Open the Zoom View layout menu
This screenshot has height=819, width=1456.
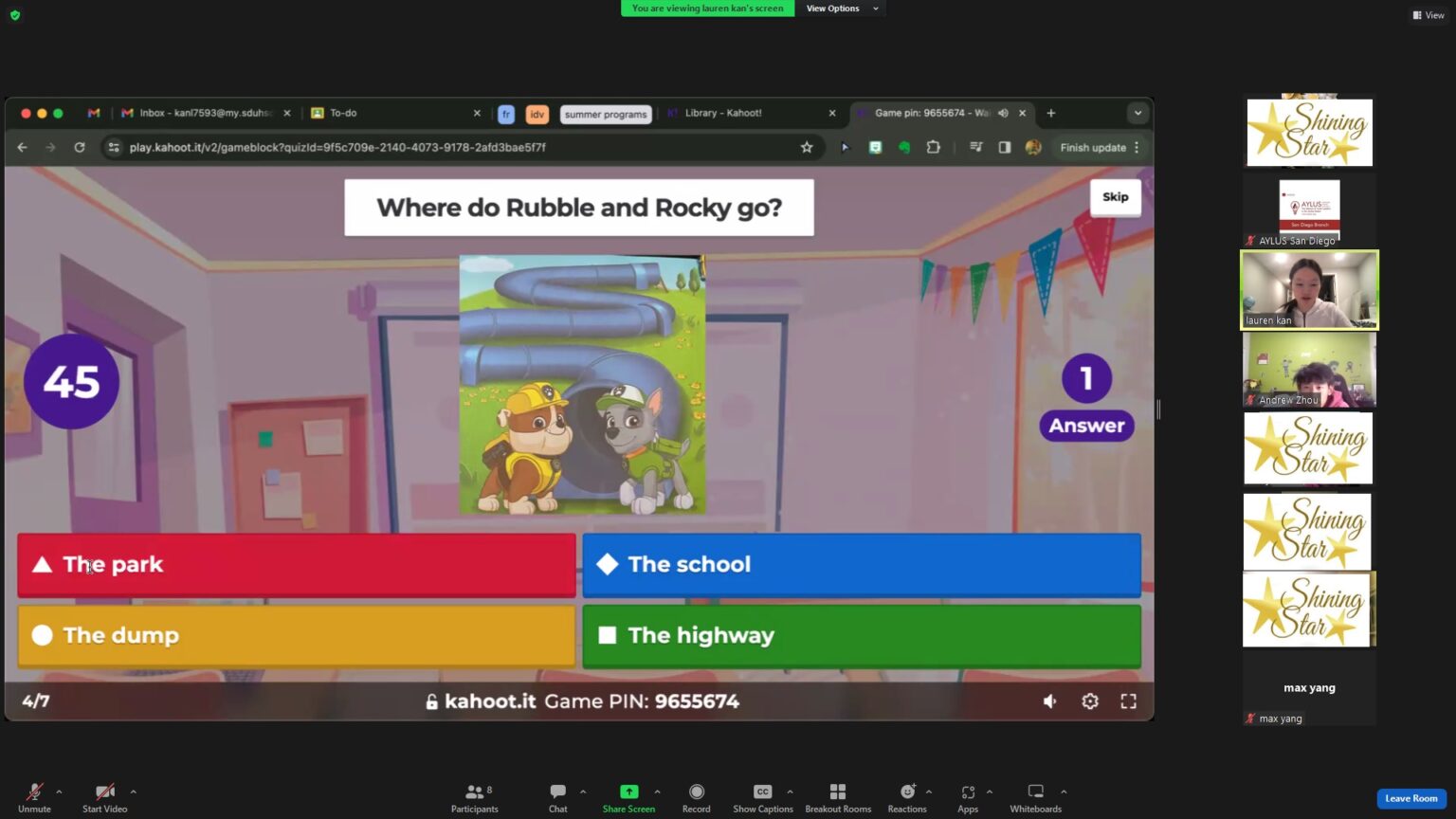[x=1429, y=15]
